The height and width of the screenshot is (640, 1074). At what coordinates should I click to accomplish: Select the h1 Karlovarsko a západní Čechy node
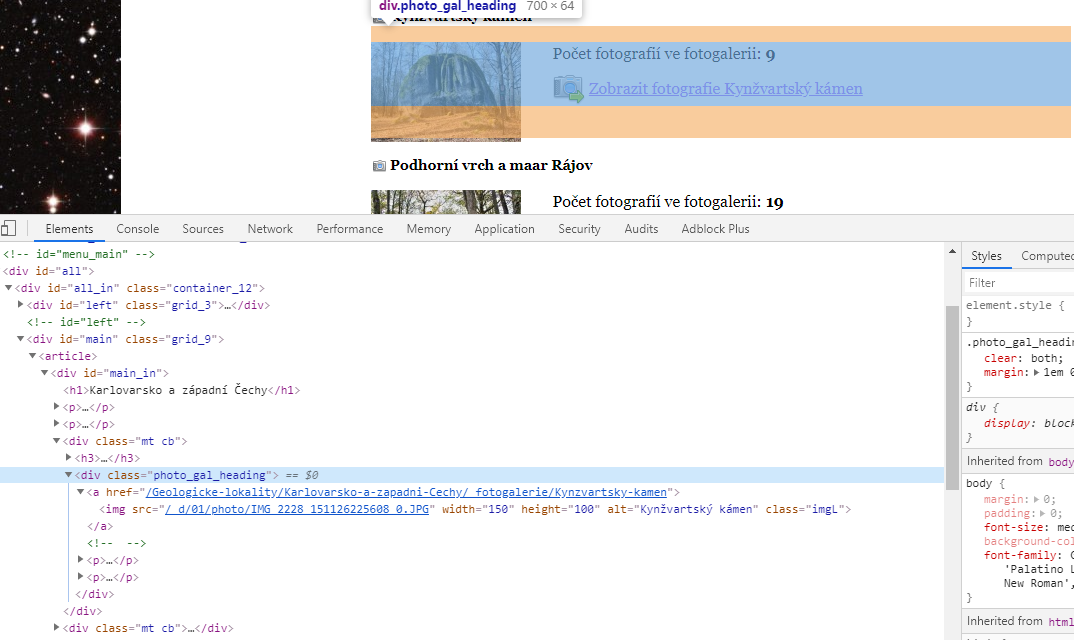[x=182, y=390]
